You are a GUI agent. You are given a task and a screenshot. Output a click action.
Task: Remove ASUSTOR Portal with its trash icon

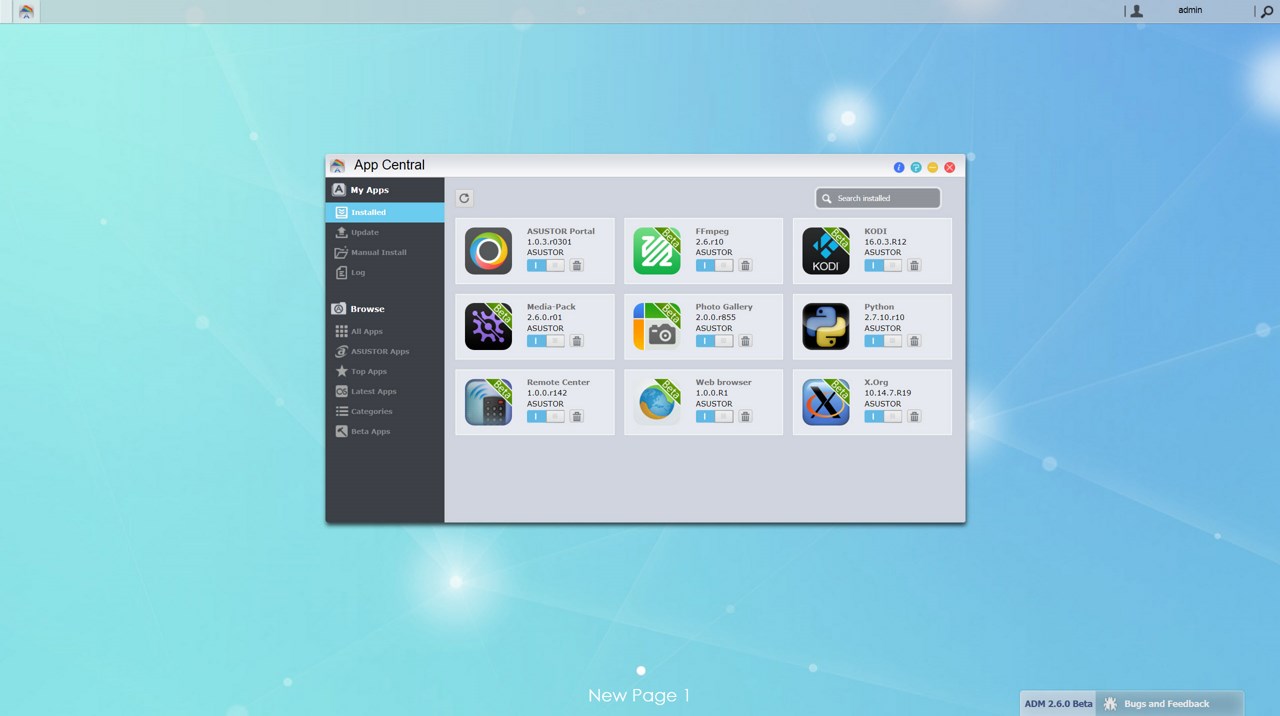(577, 266)
